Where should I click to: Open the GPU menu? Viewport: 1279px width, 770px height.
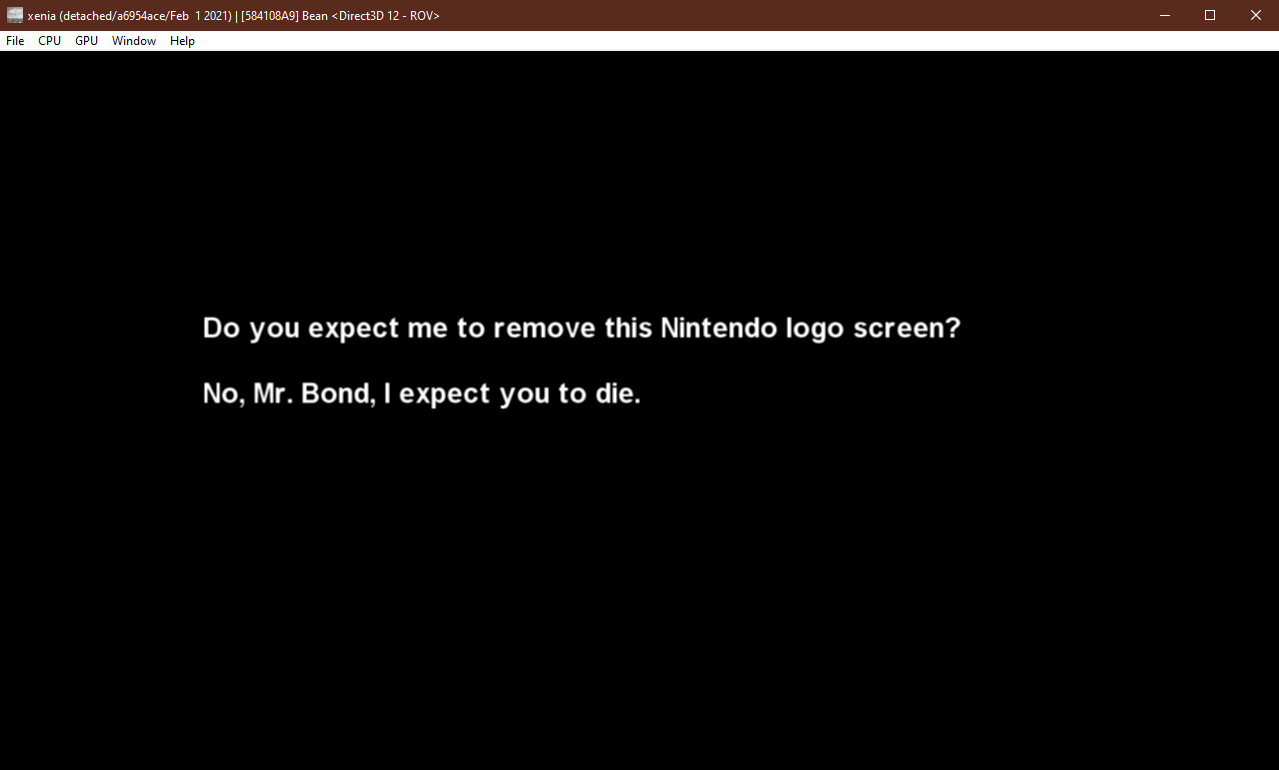[x=86, y=41]
